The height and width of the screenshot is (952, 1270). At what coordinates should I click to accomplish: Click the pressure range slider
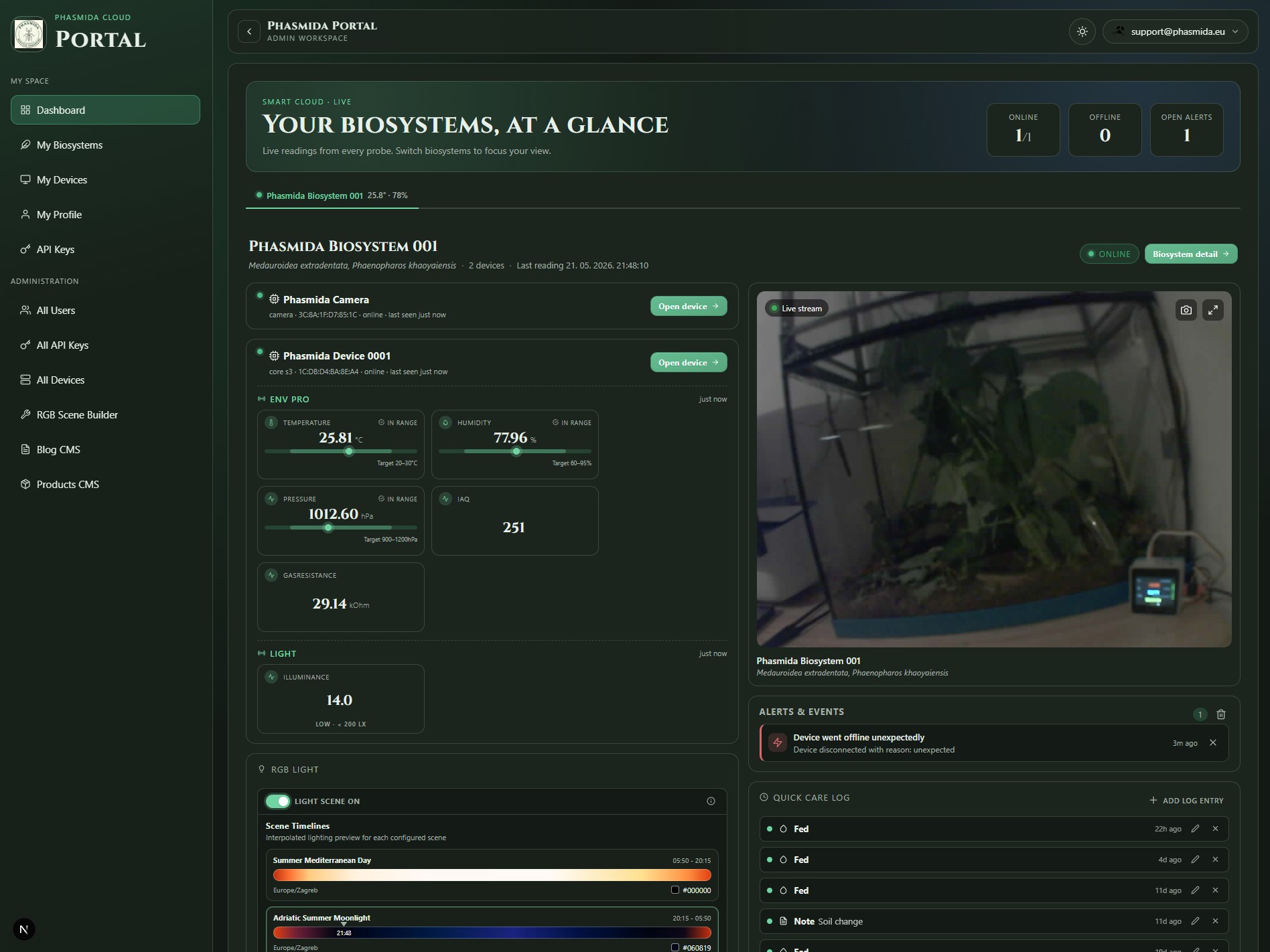pos(340,528)
